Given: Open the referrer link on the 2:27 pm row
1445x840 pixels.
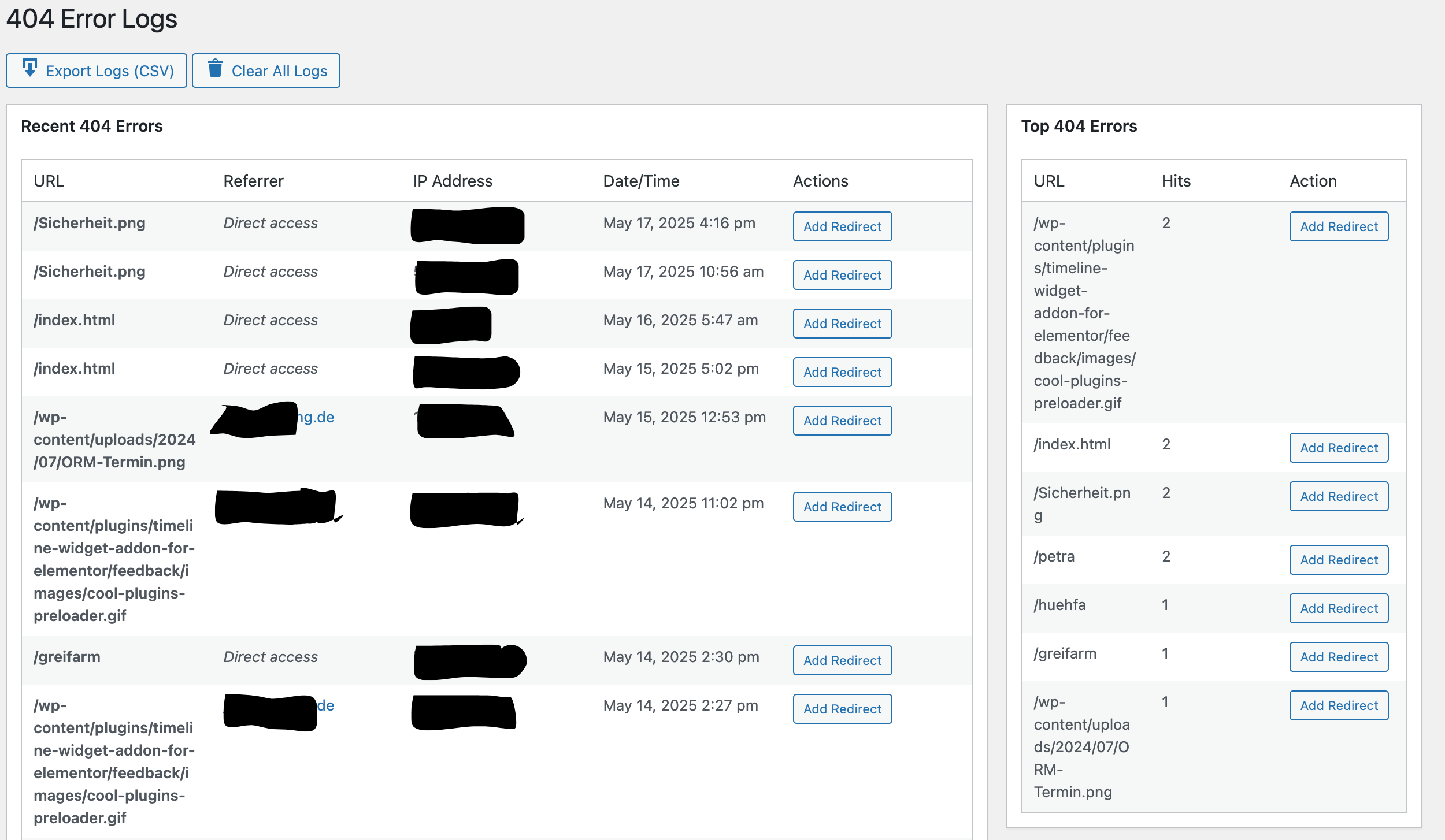Looking at the screenshot, I should tap(325, 705).
